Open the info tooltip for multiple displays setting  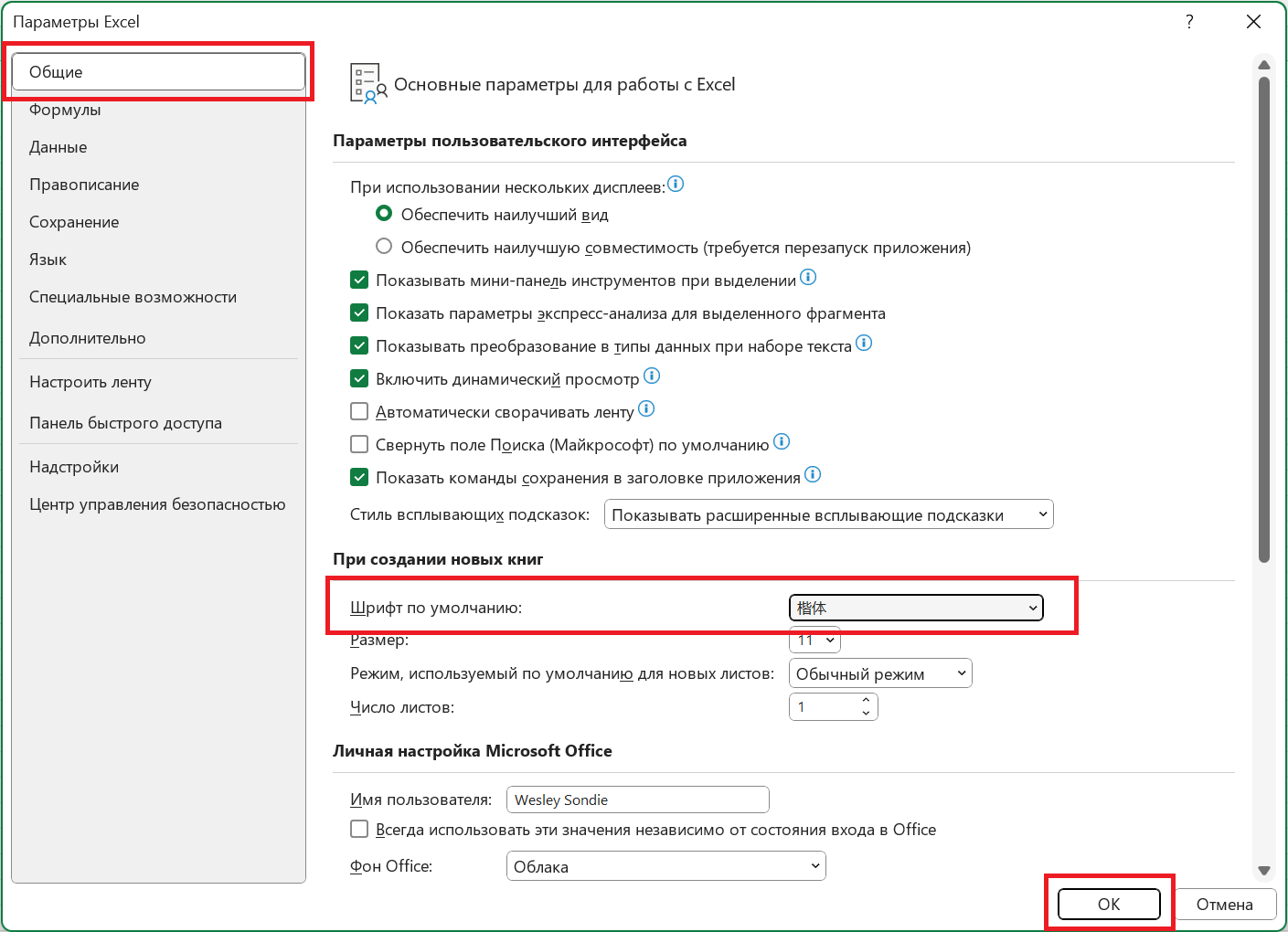(x=676, y=184)
